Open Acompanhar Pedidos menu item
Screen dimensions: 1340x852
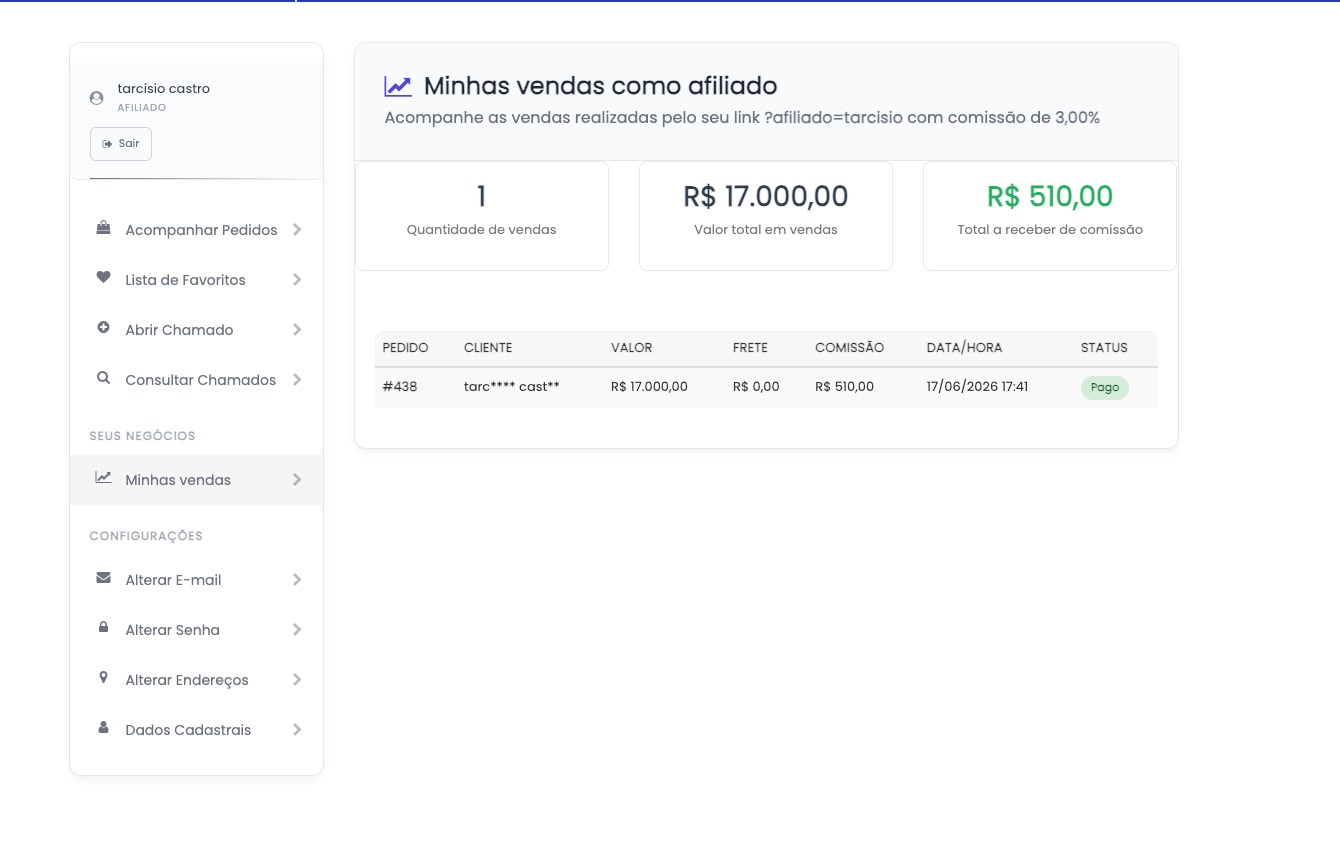pyautogui.click(x=196, y=230)
